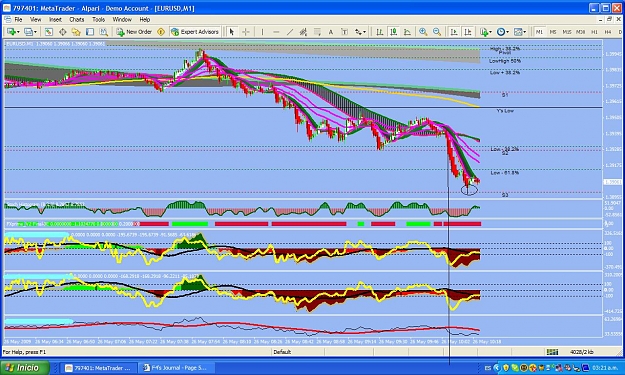Select the Cursor arrow tool
Screen dimensions: 625x375
[232, 32]
